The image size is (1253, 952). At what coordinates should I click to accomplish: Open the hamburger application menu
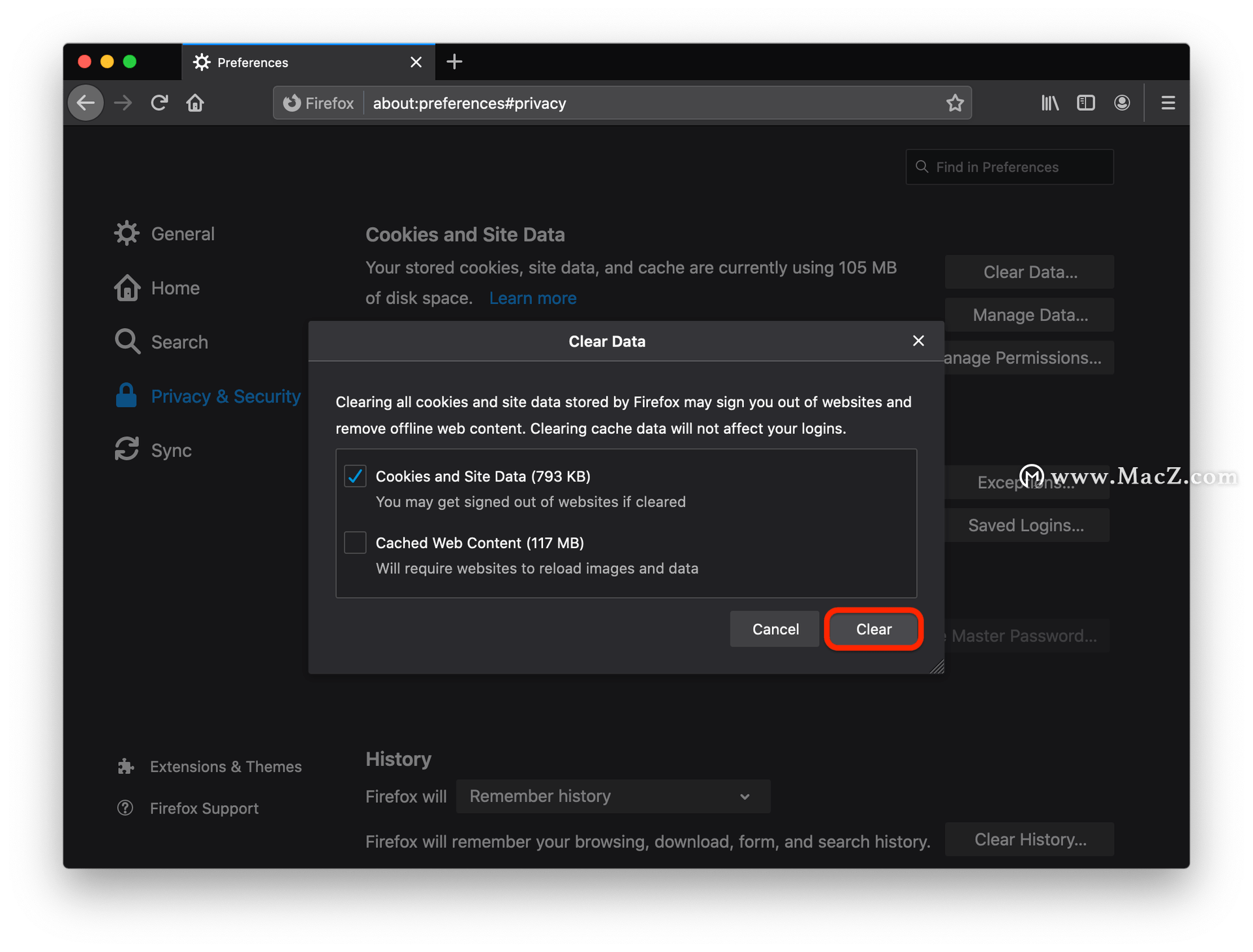[1168, 103]
